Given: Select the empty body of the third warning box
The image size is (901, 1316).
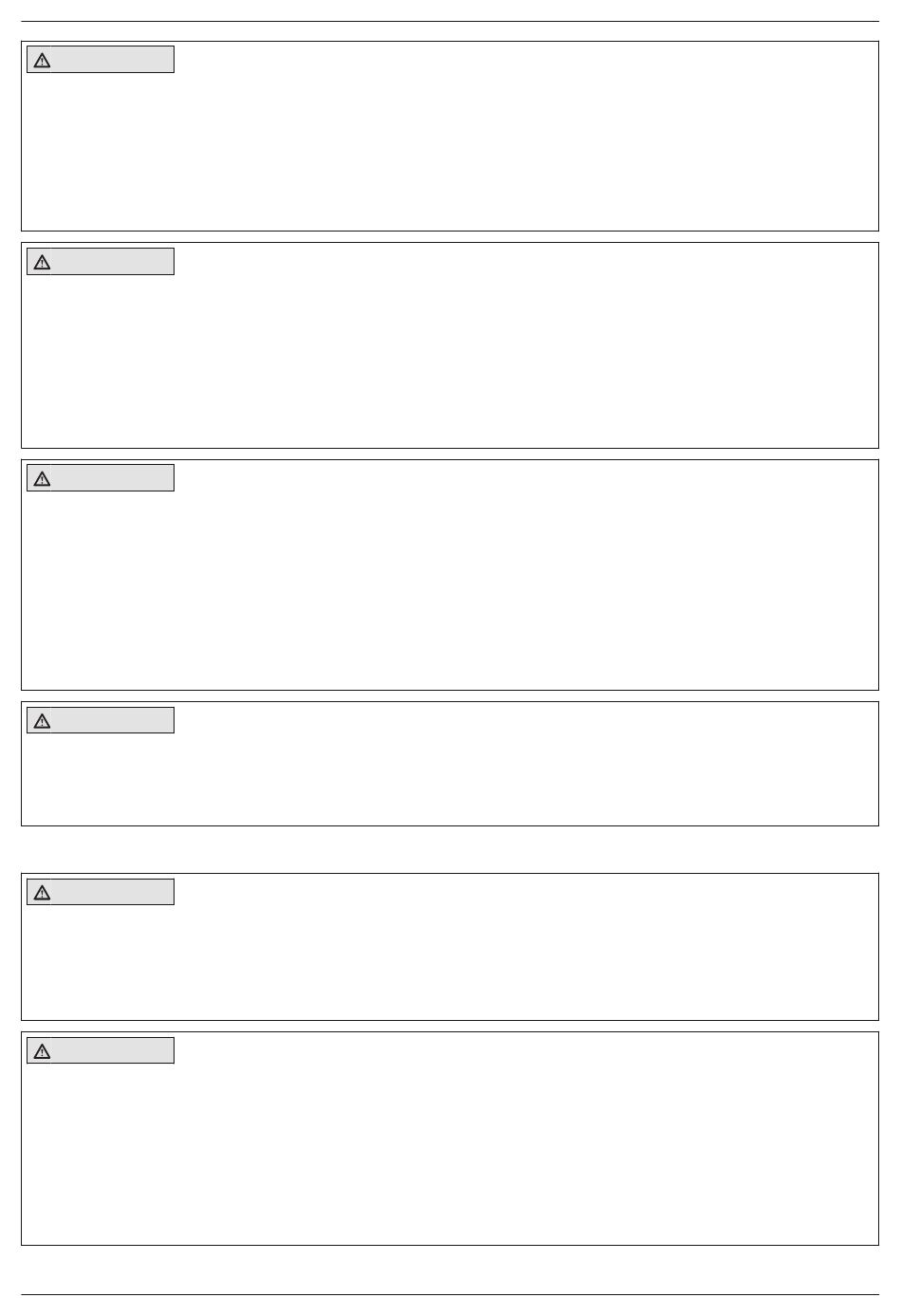Looking at the screenshot, I should (x=450, y=590).
